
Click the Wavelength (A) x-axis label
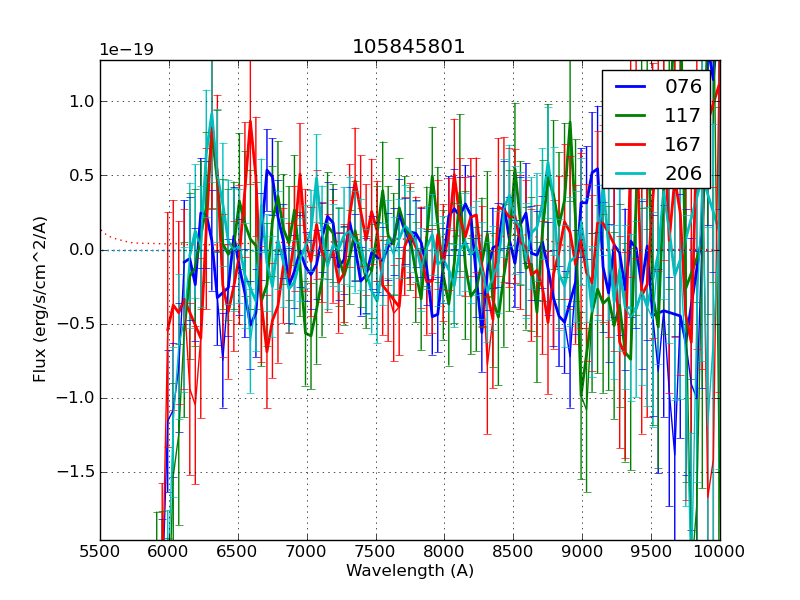[410, 571]
